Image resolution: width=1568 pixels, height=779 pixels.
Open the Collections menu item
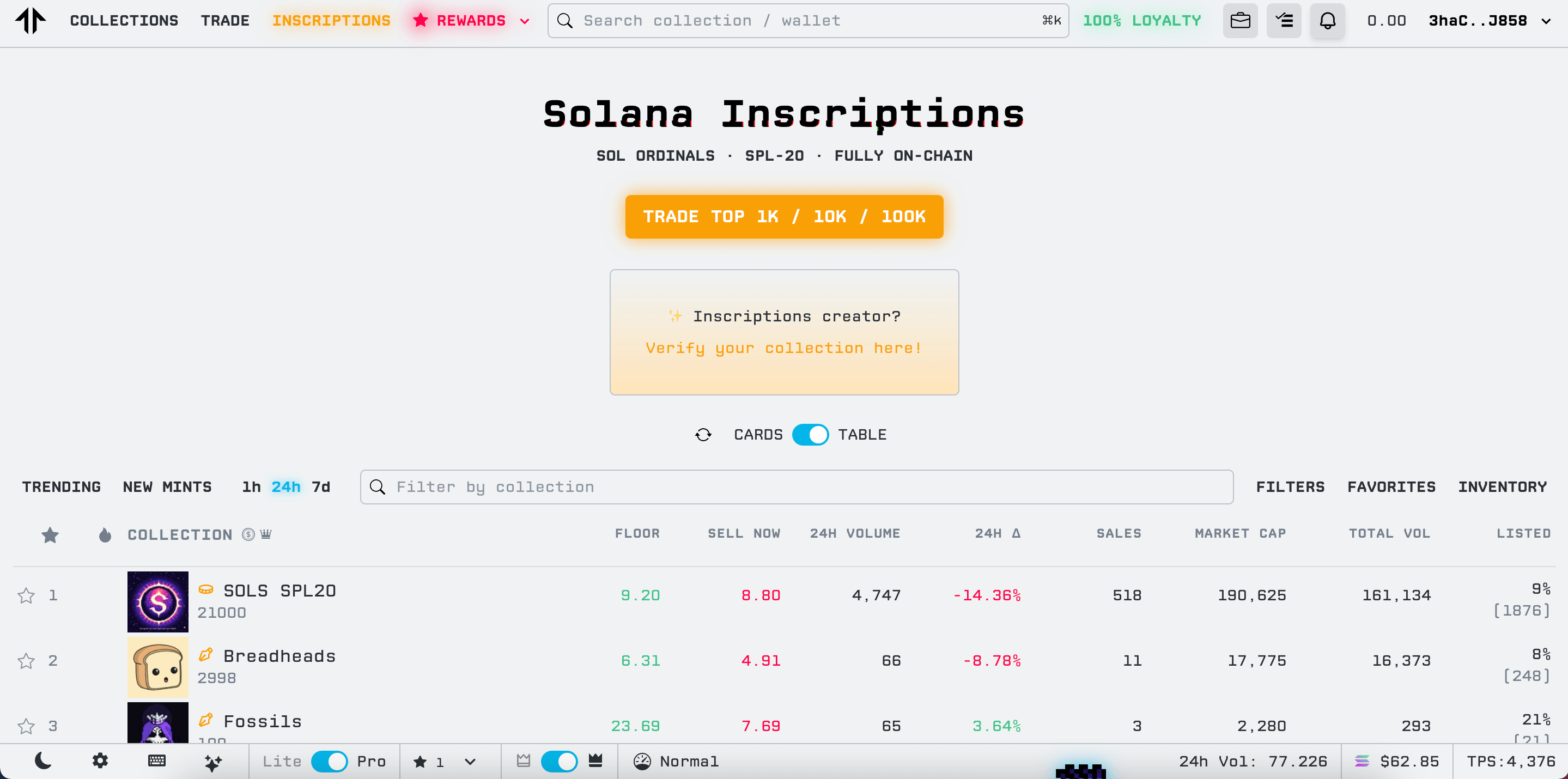point(124,21)
